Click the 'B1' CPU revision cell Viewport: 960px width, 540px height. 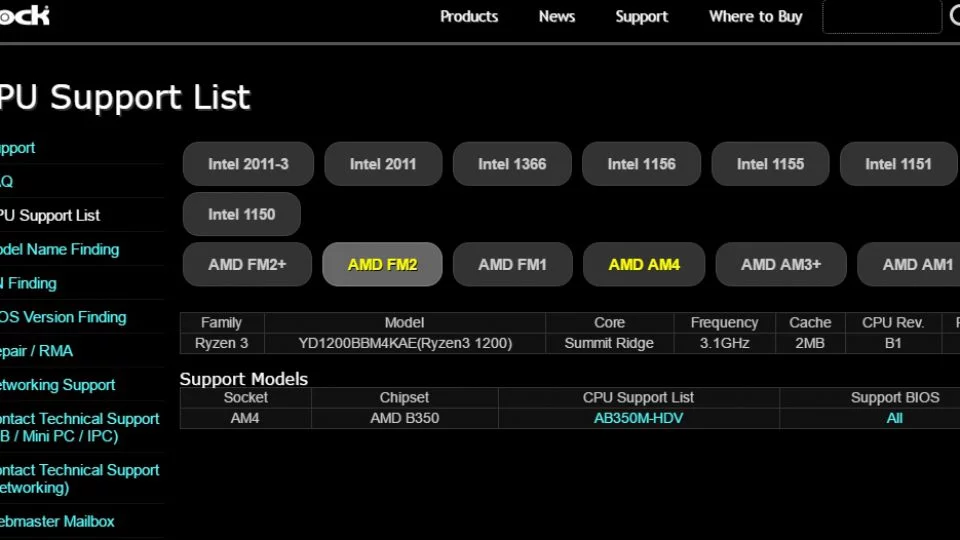tap(893, 343)
